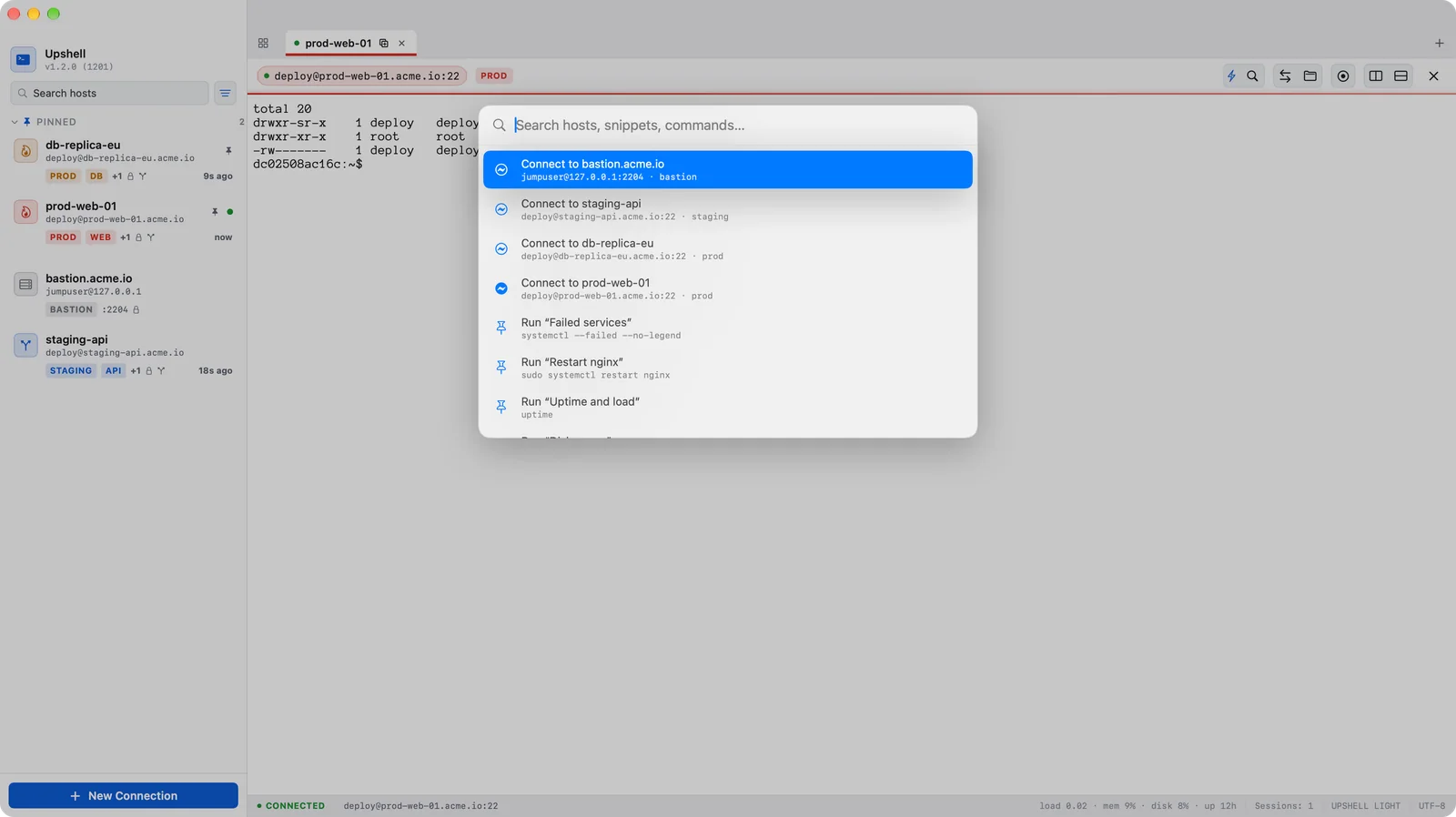The image size is (1456, 817).
Task: Run the "Failed services" snippet
Action: [x=728, y=328]
